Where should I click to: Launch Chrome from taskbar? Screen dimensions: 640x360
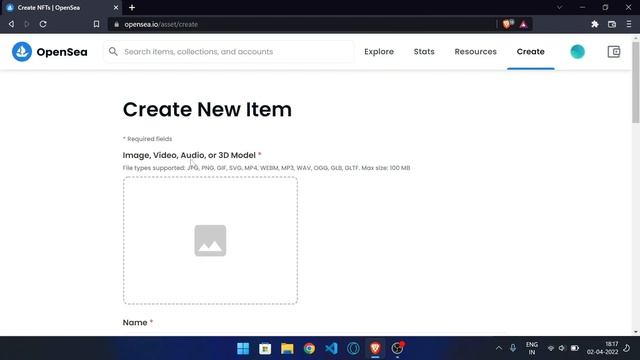(x=309, y=348)
